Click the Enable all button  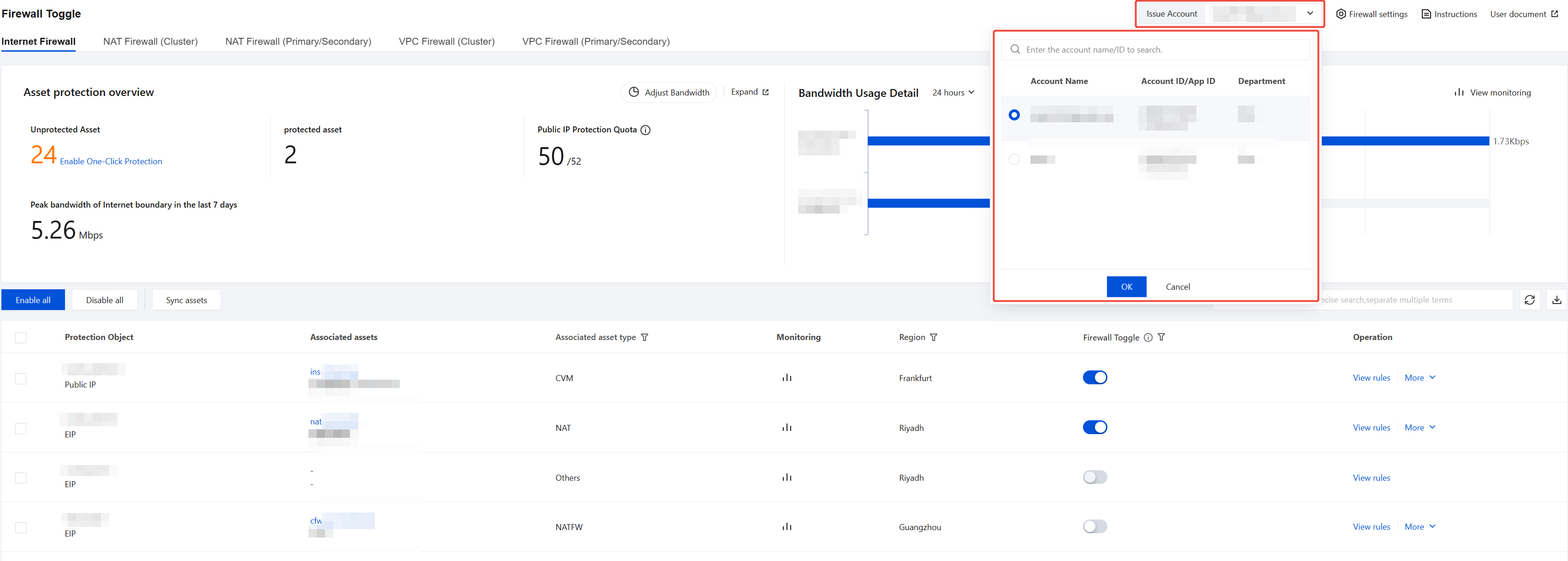[x=33, y=300]
